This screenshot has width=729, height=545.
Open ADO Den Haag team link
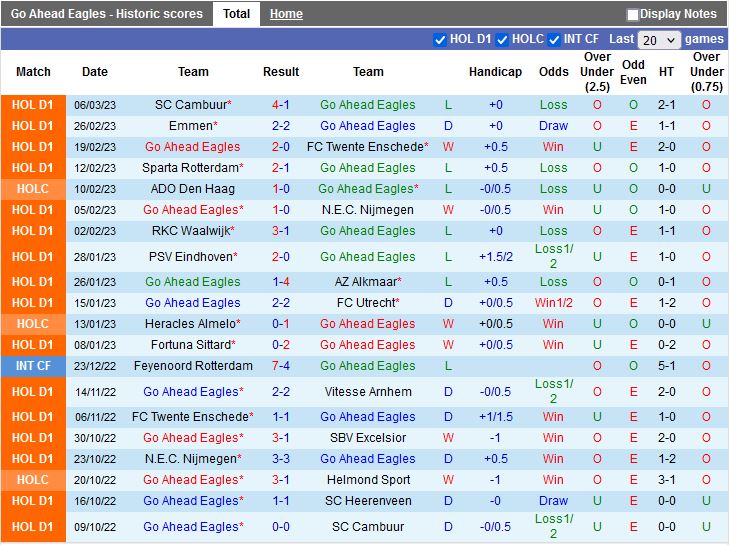tap(192, 189)
